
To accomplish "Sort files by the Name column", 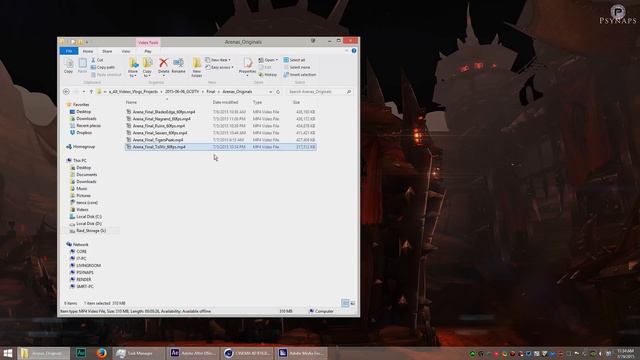I will [x=131, y=102].
